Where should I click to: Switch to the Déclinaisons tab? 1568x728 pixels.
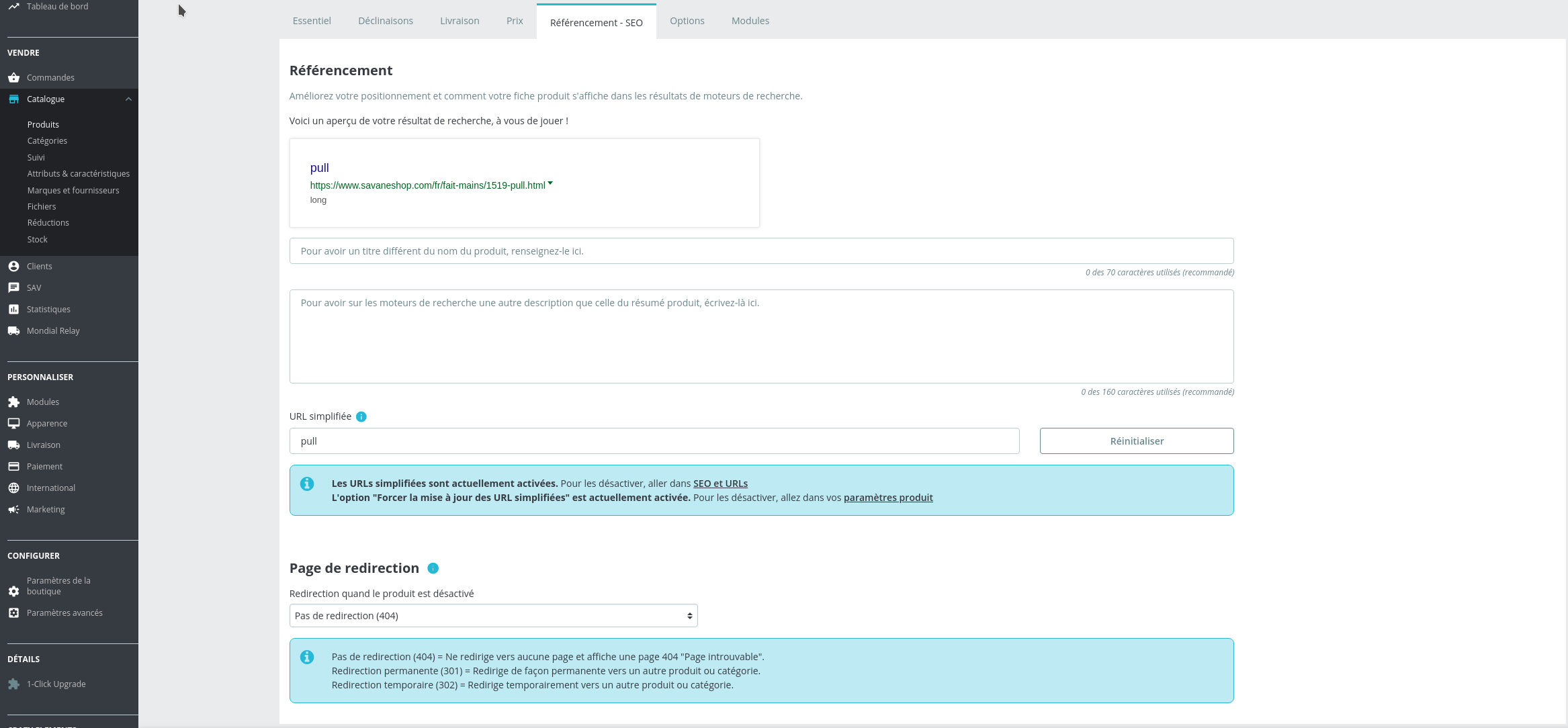tap(386, 21)
